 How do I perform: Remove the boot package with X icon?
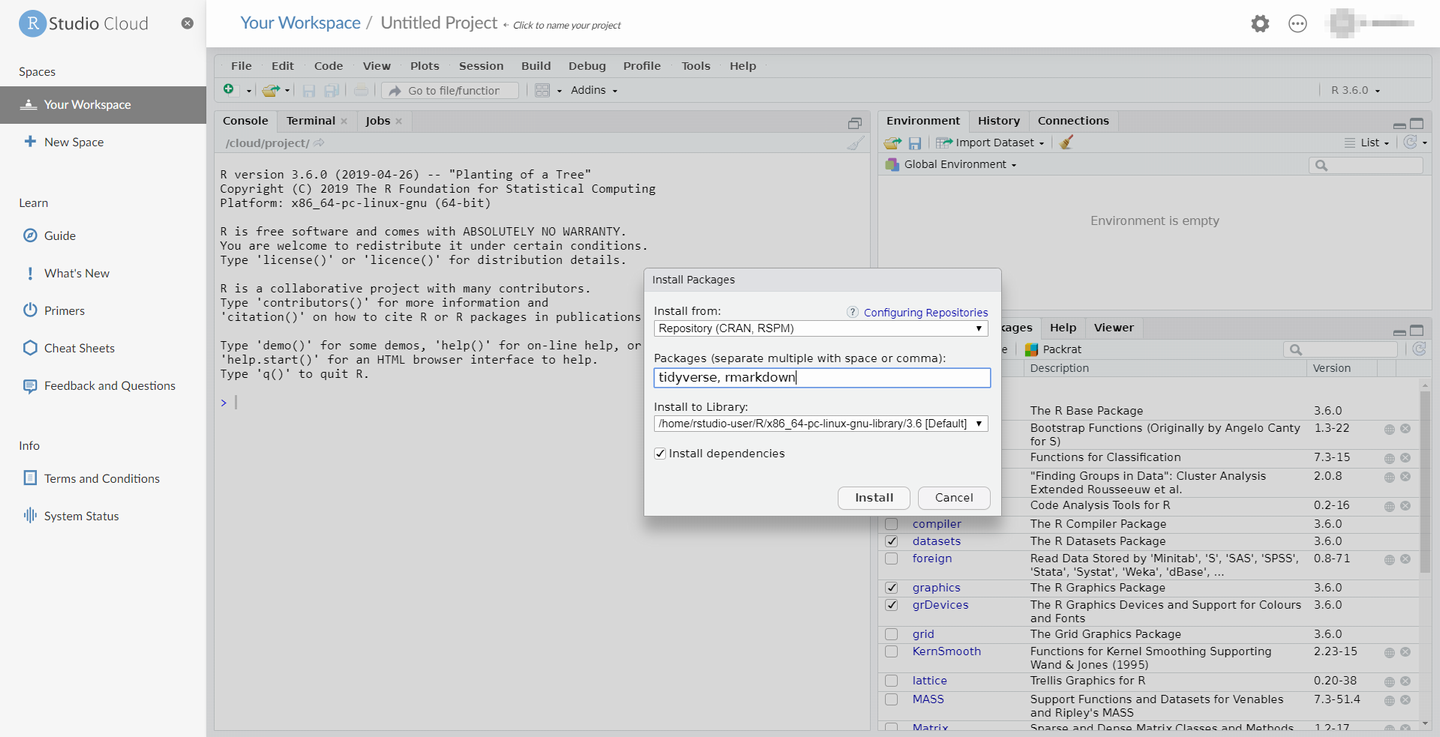click(1405, 429)
